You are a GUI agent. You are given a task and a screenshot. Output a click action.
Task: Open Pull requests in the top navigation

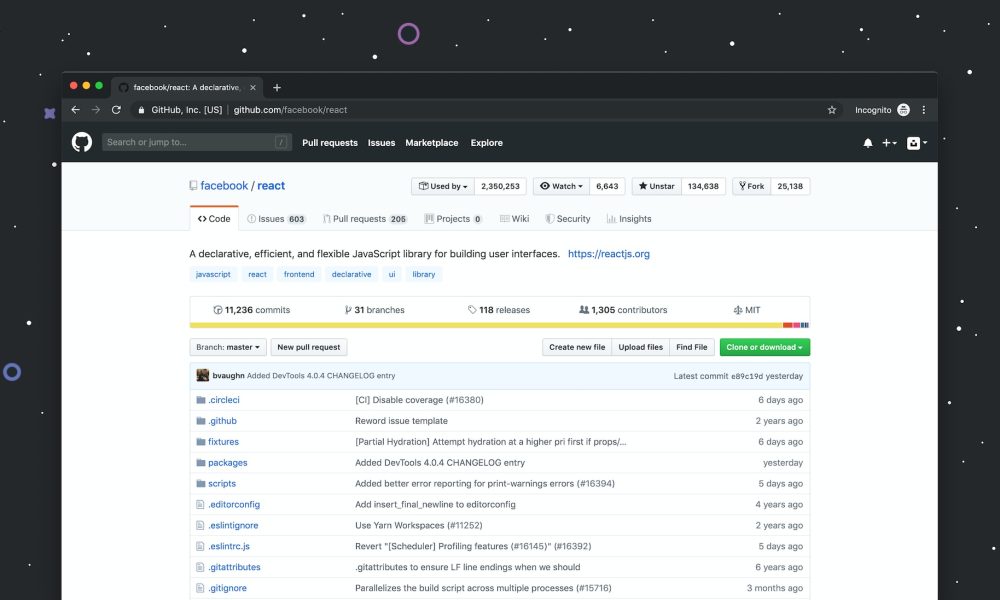[x=330, y=143]
